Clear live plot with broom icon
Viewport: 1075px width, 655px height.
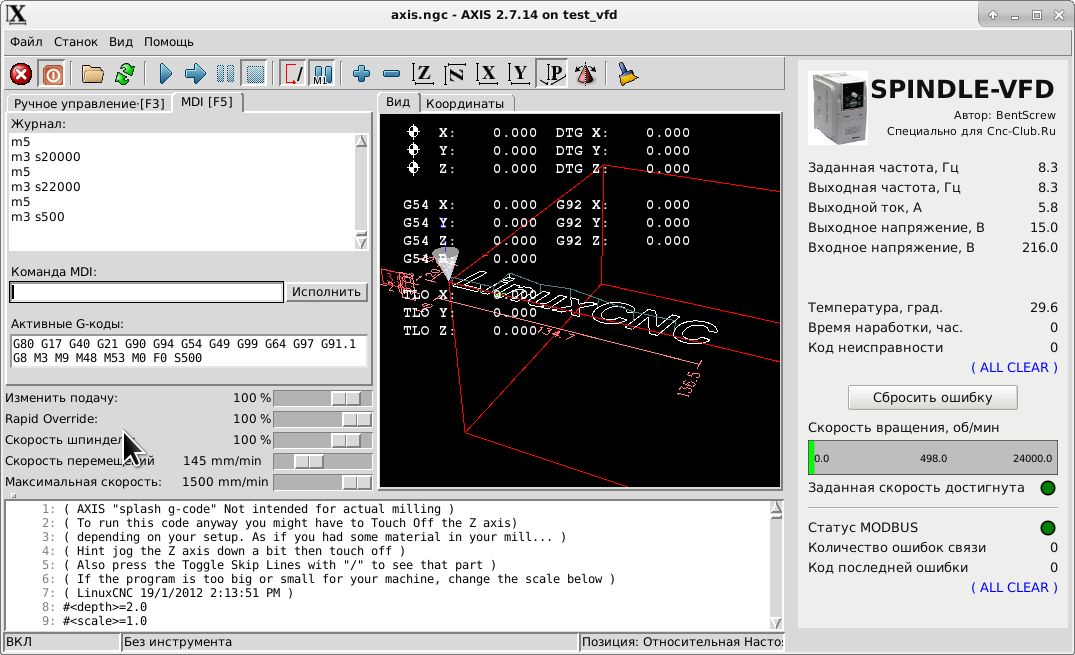pos(628,74)
